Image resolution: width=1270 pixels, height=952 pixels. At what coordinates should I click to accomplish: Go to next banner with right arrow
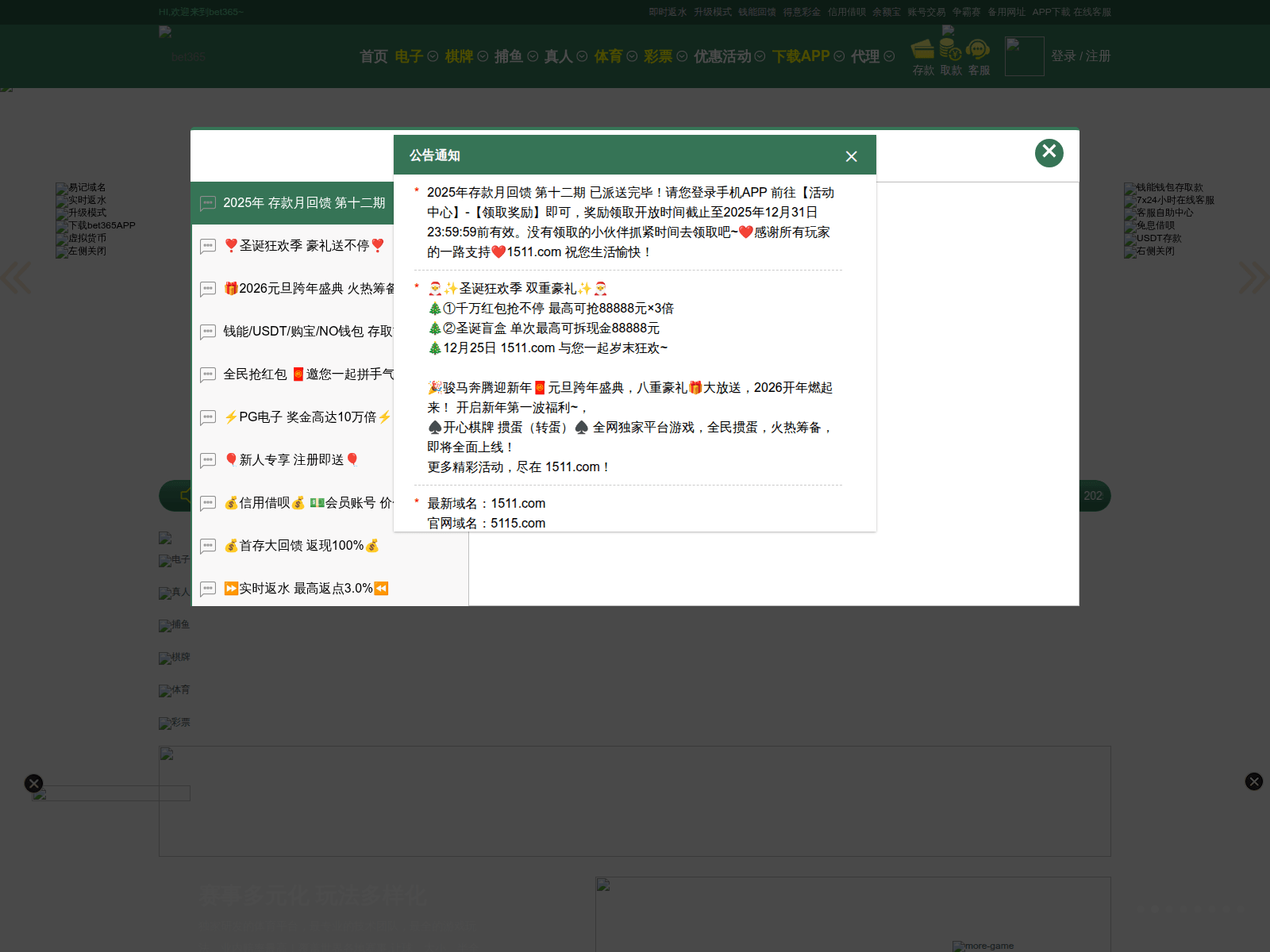point(1254,278)
